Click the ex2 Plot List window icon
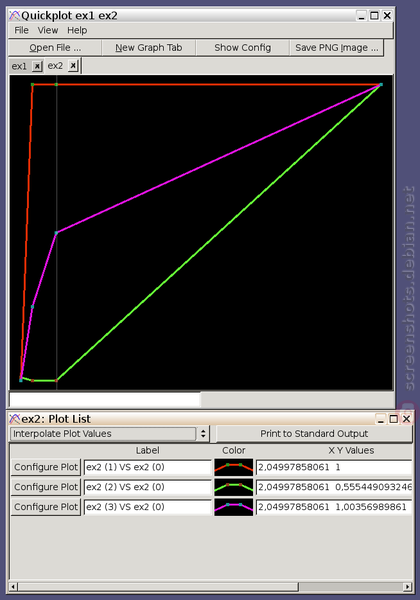The image size is (420, 600). [15, 419]
